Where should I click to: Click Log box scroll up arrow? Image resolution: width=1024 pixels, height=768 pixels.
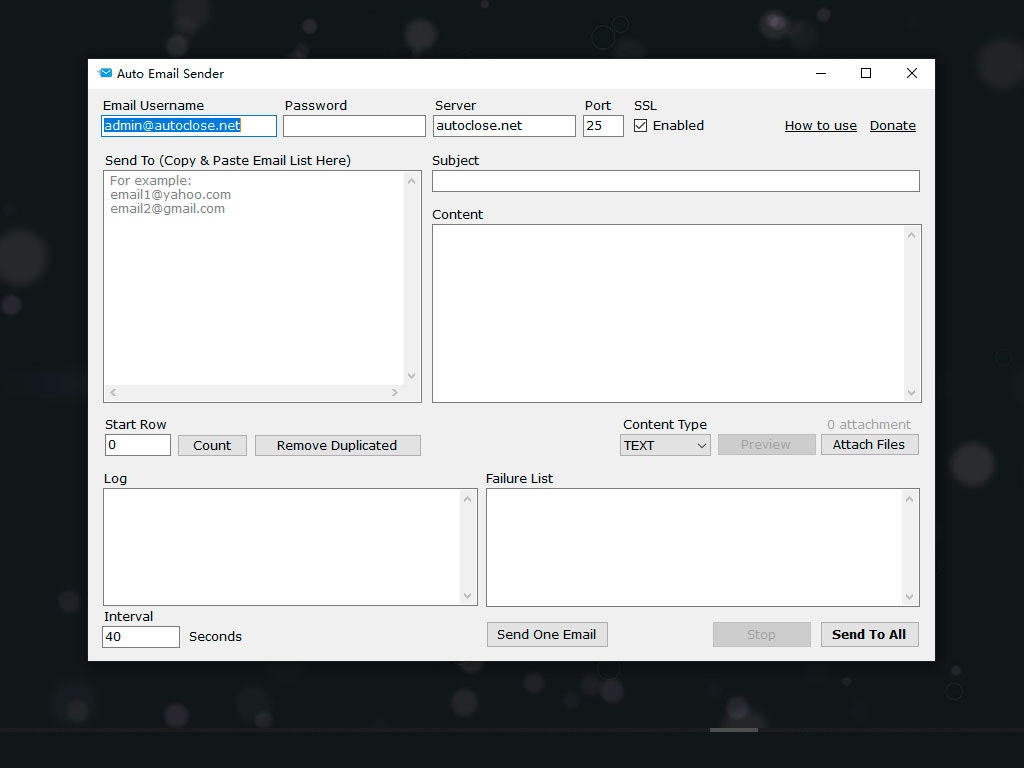(x=468, y=500)
